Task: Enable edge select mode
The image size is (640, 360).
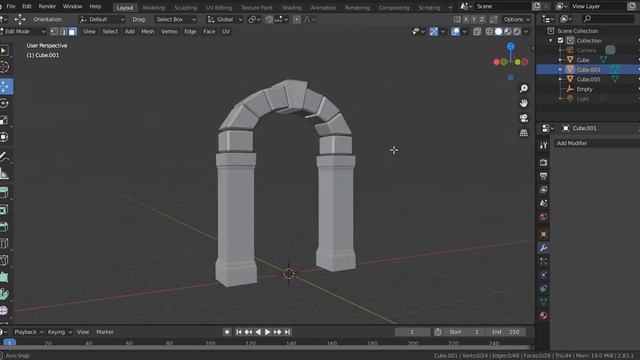Action: click(x=64, y=31)
